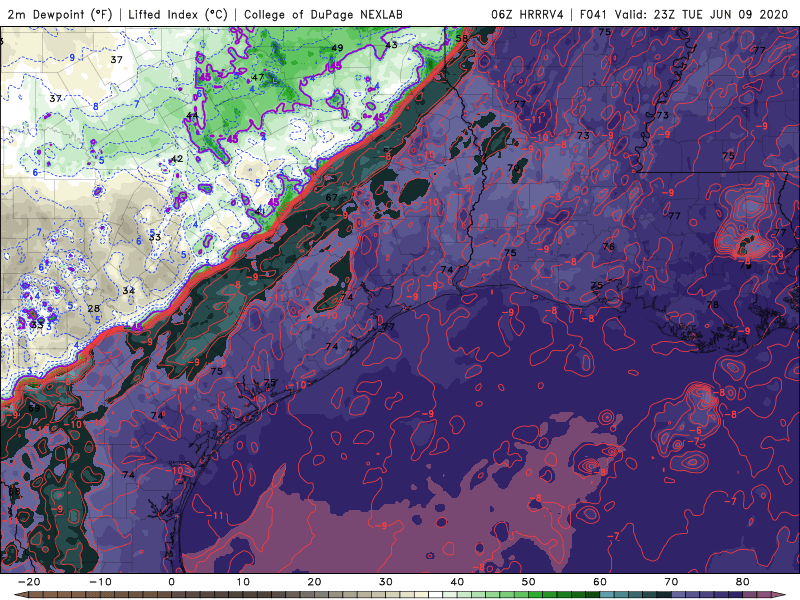Click the '76' dewpoint station value
The height and width of the screenshot is (600, 800).
pyautogui.click(x=609, y=246)
